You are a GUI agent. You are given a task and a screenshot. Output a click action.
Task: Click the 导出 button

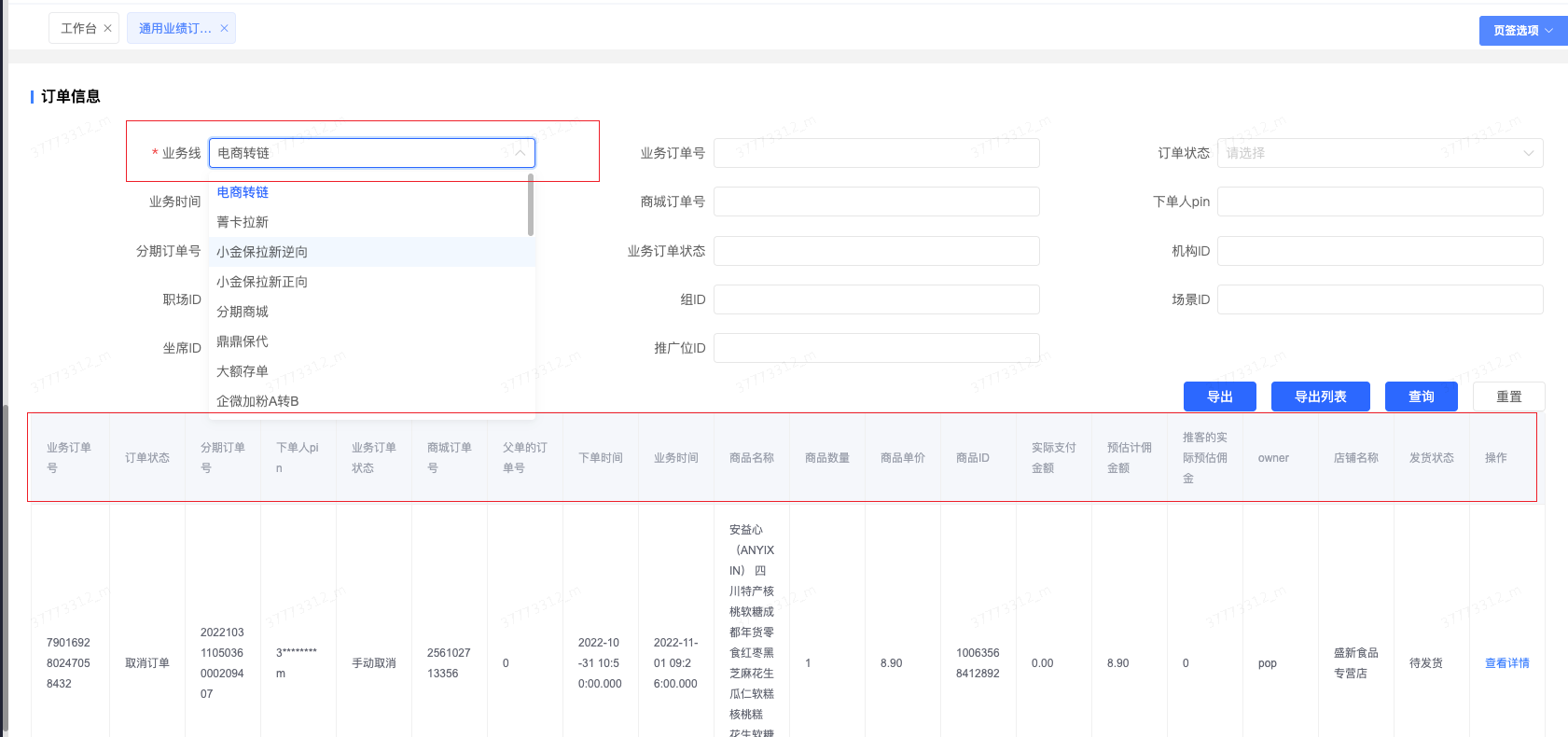1219,396
